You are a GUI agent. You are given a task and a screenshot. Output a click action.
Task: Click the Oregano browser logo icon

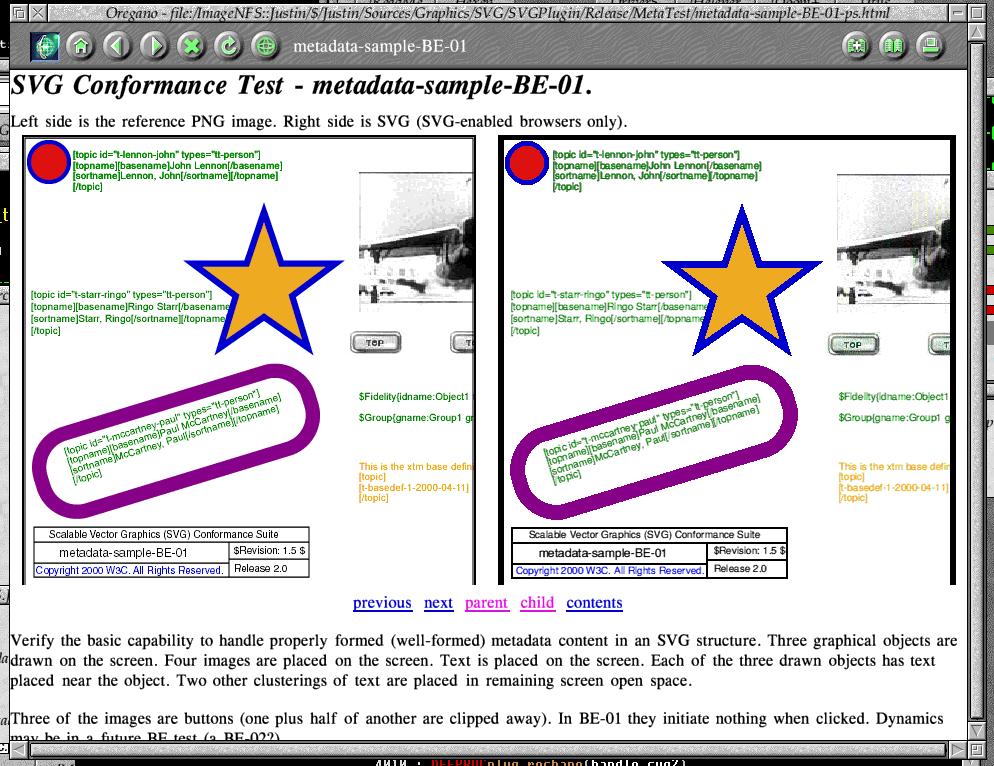43,46
